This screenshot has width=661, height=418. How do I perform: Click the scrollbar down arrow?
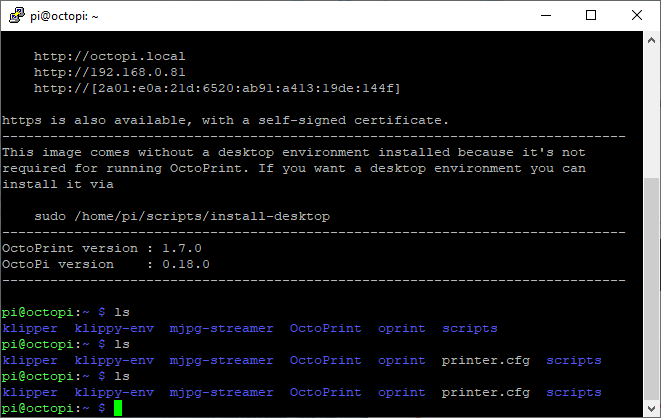pos(651,408)
